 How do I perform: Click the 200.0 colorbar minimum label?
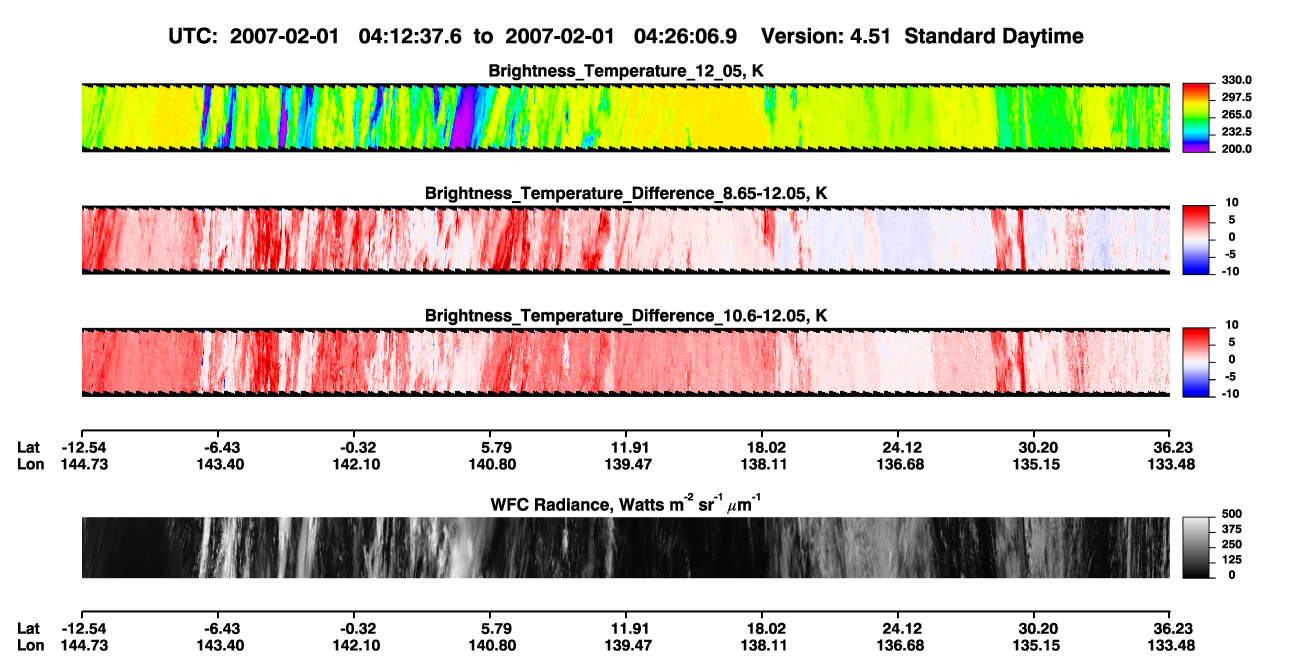click(x=1237, y=148)
